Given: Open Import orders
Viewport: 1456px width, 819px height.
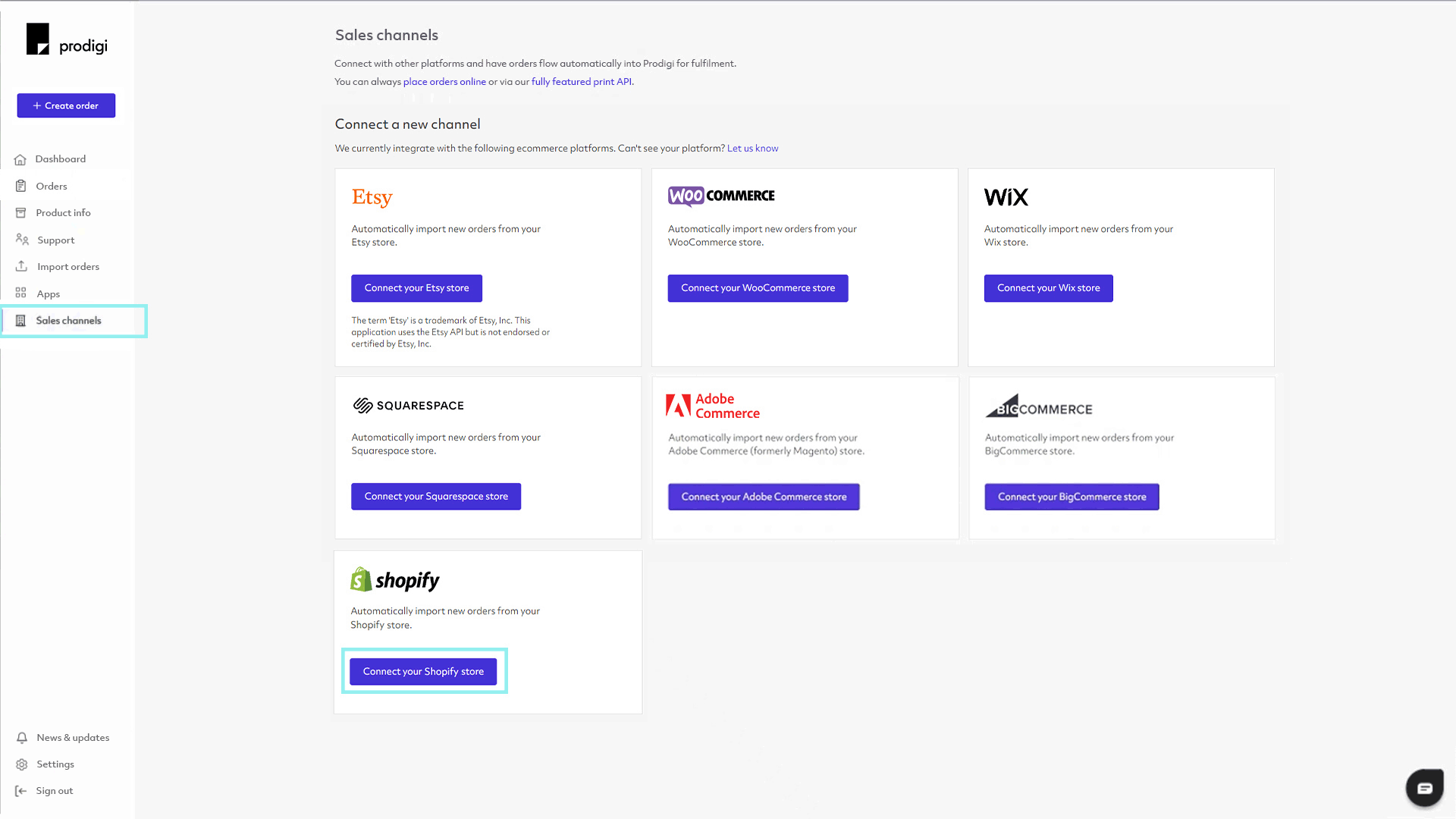Looking at the screenshot, I should (67, 266).
